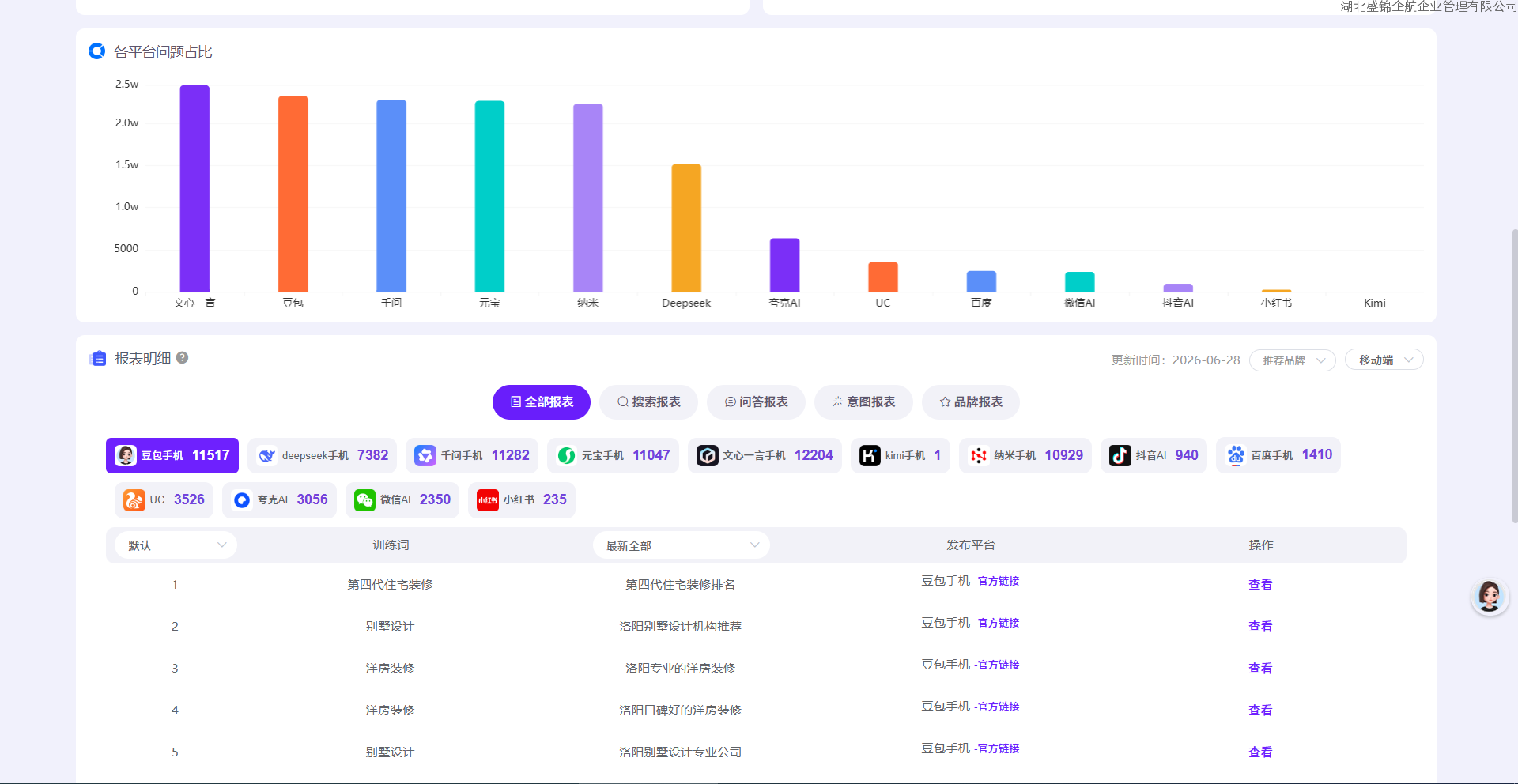Click the 训练词 column header
Image resolution: width=1518 pixels, height=784 pixels.
tap(391, 545)
